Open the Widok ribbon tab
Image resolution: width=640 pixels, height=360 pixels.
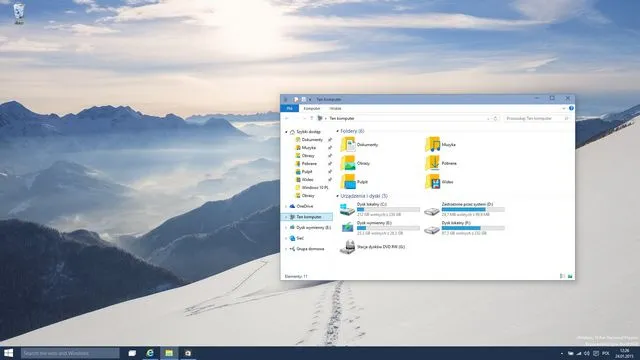click(x=336, y=108)
